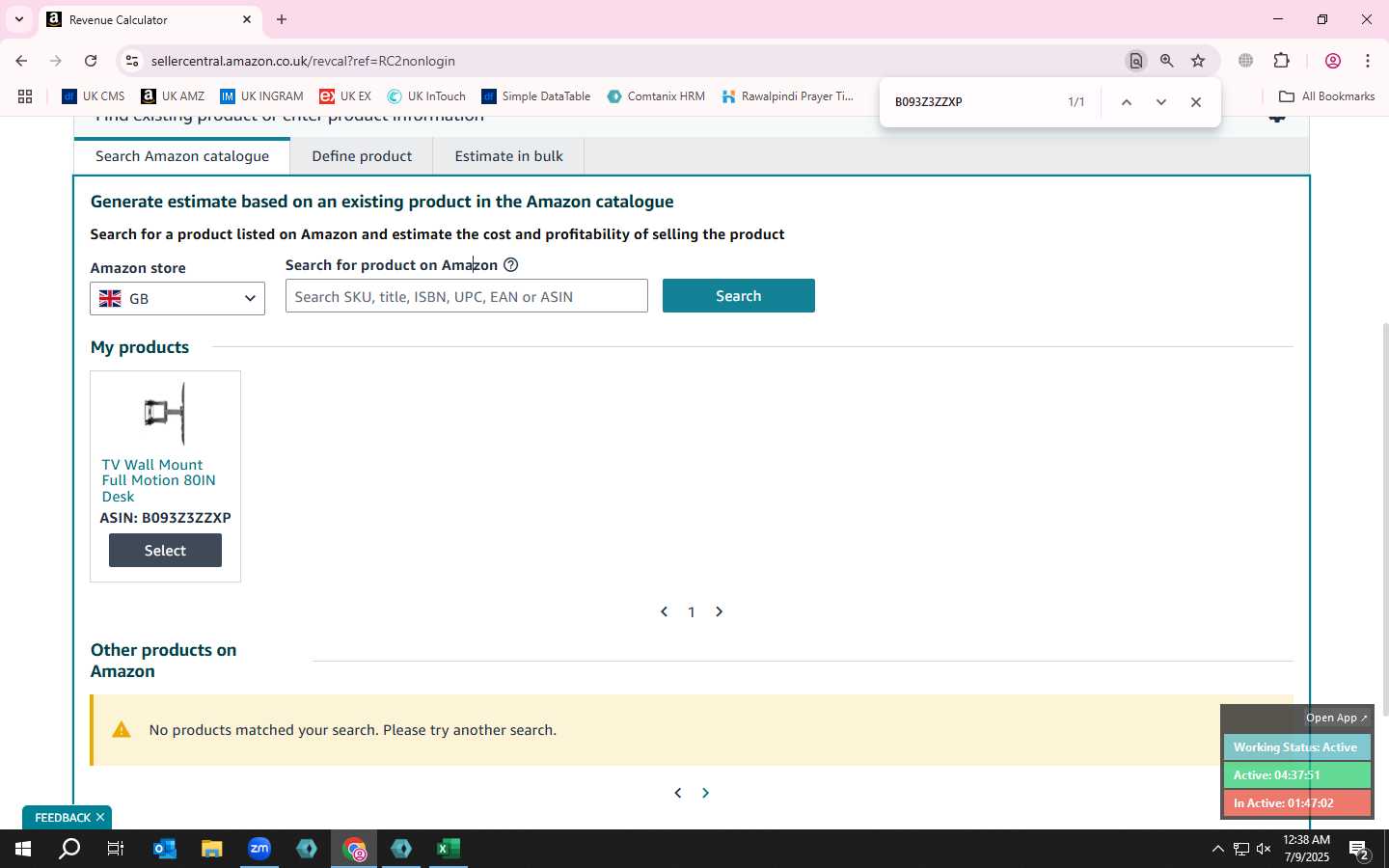Reload the Revenue Calculator page

[91, 61]
